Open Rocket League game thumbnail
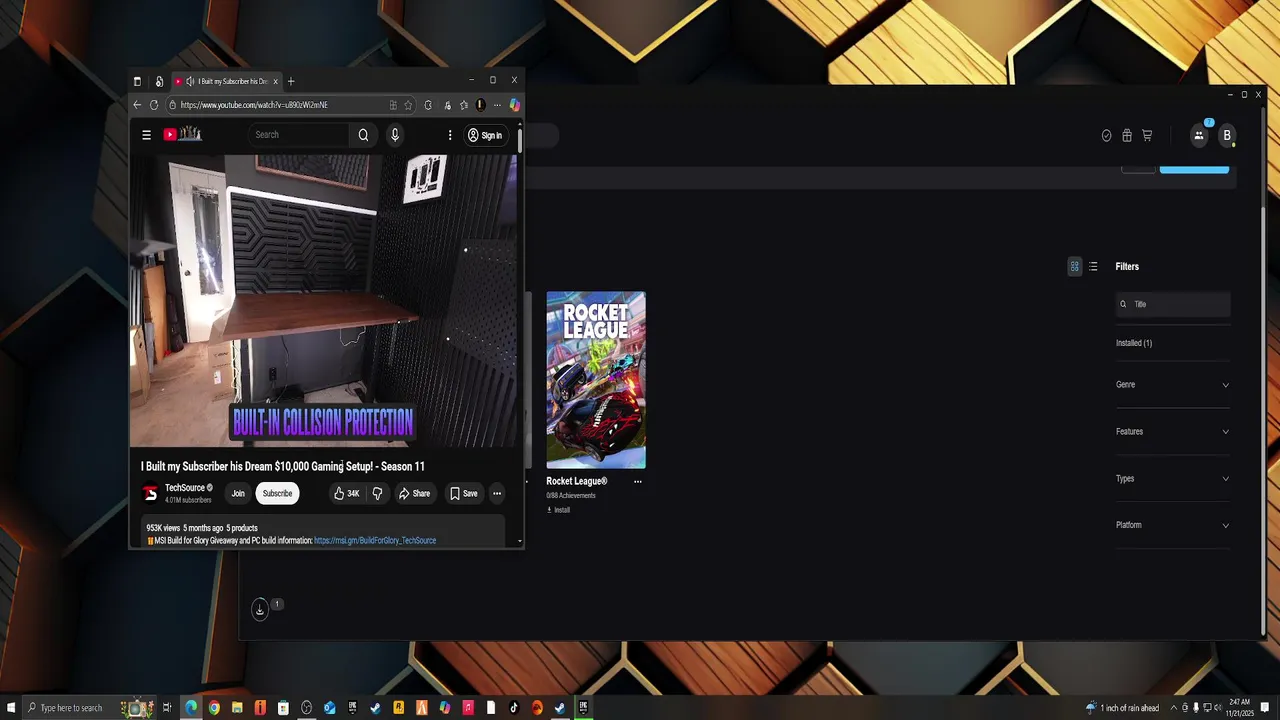The width and height of the screenshot is (1280, 720). (x=596, y=380)
